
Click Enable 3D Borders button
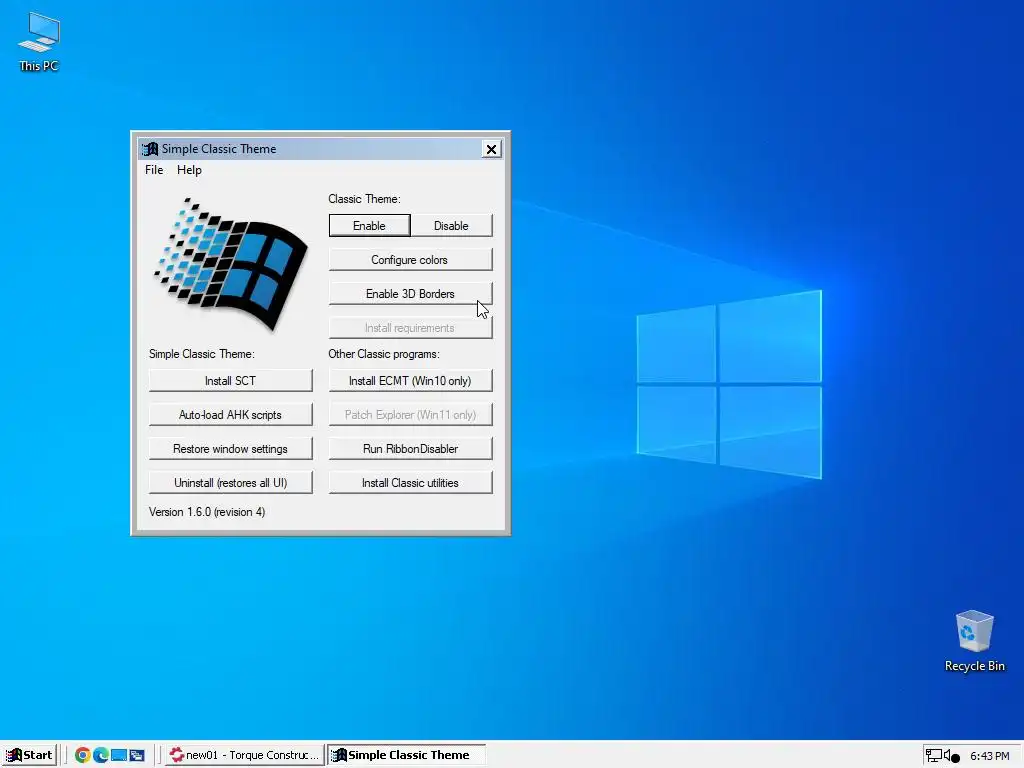coord(410,294)
